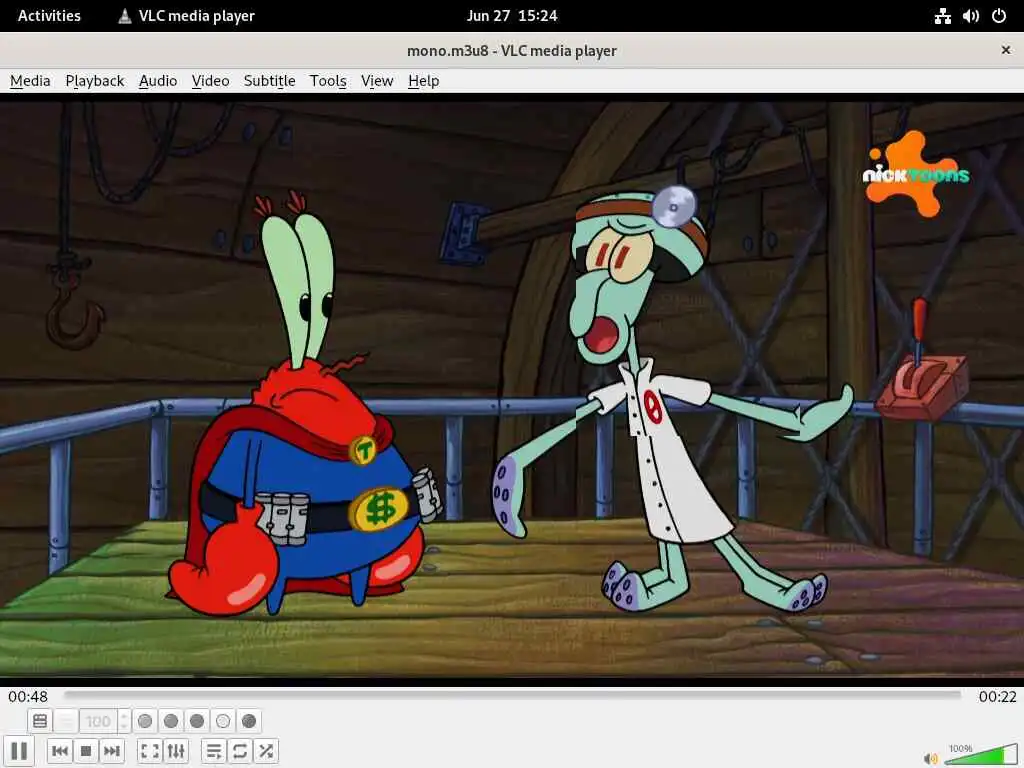
Task: Click elapsed time label 00:48
Action: point(28,697)
